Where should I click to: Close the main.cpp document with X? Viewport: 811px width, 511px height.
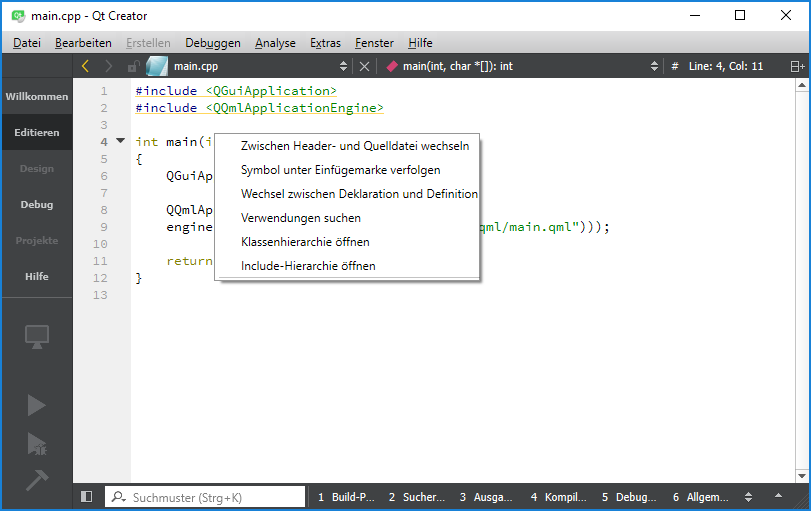(365, 66)
